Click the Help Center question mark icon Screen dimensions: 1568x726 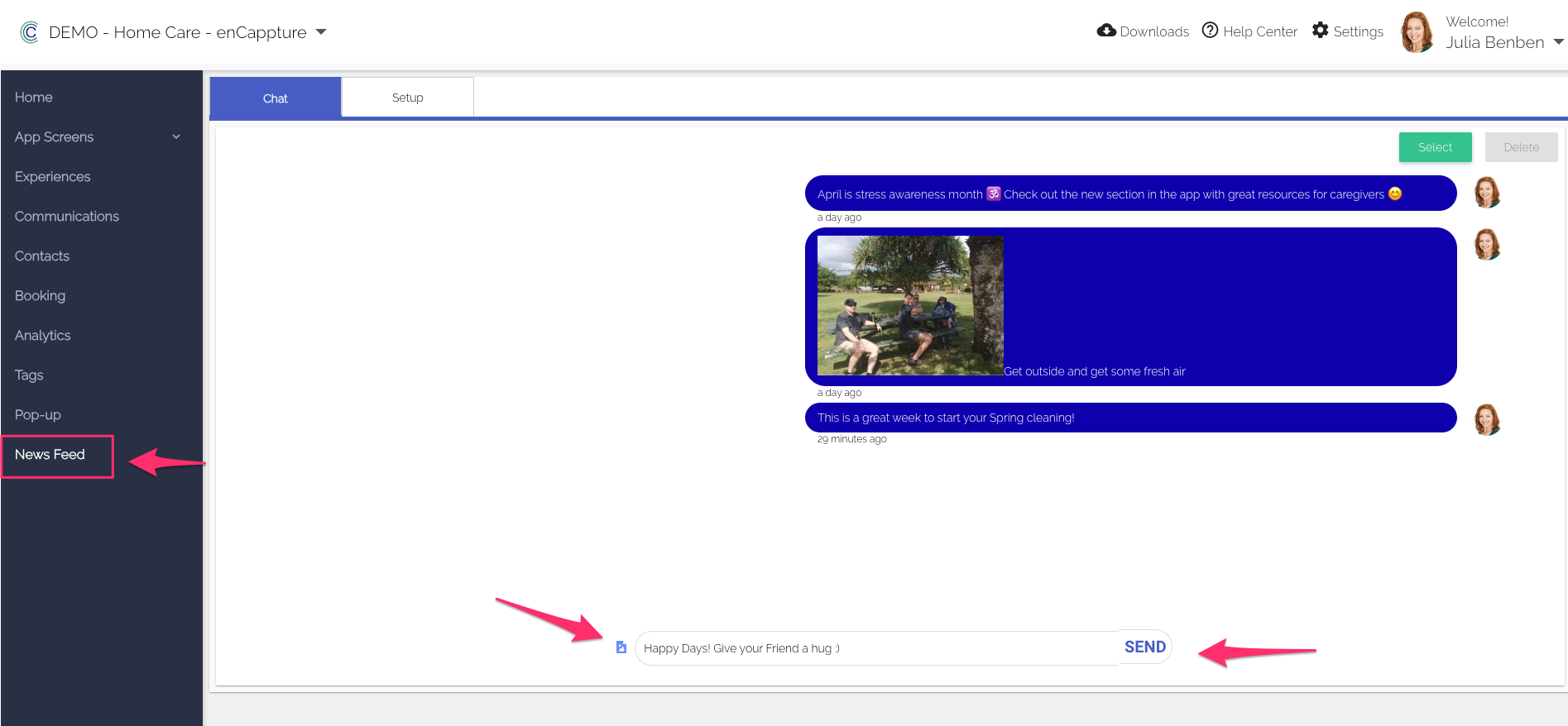tap(1210, 31)
